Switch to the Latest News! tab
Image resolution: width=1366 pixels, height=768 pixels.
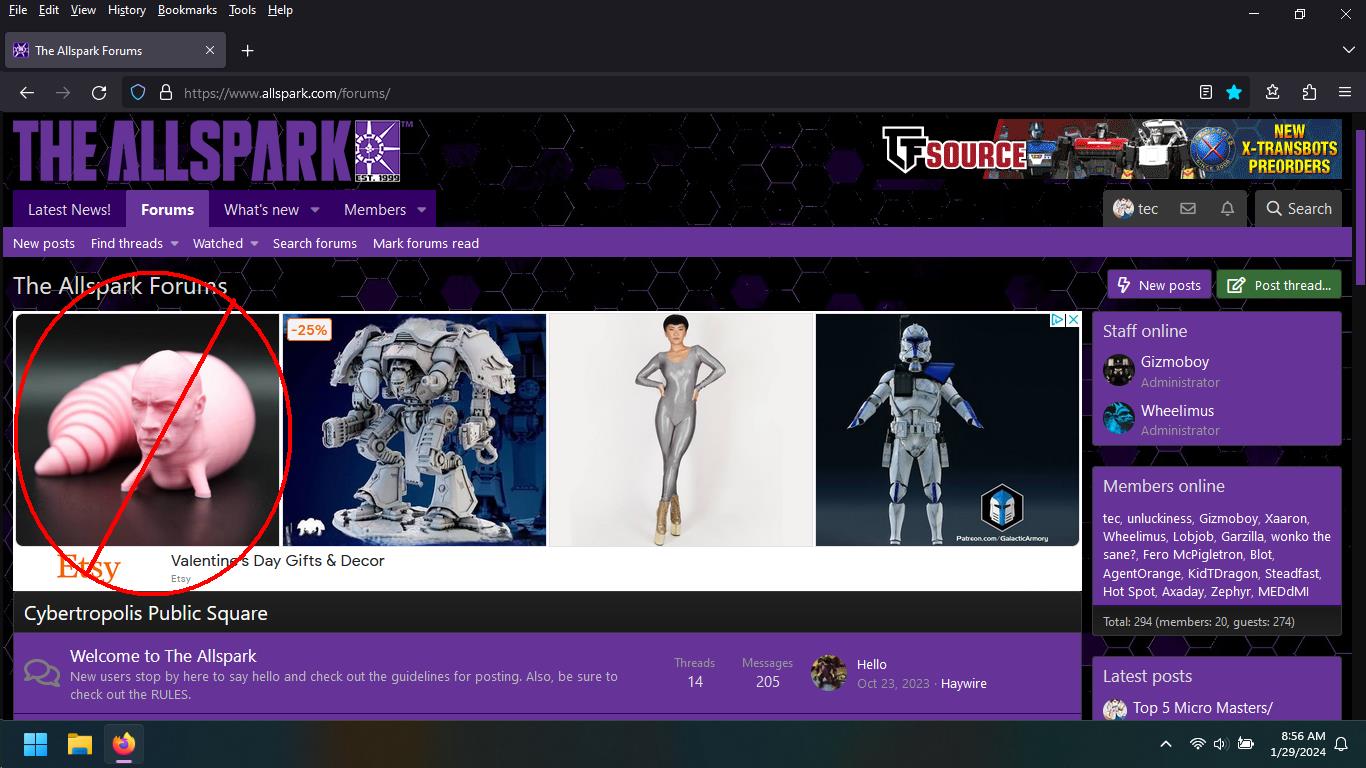click(x=69, y=209)
